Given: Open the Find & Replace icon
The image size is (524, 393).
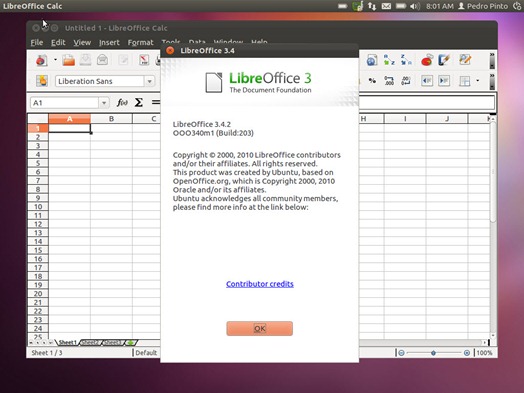Looking at the screenshot, I should point(465,60).
